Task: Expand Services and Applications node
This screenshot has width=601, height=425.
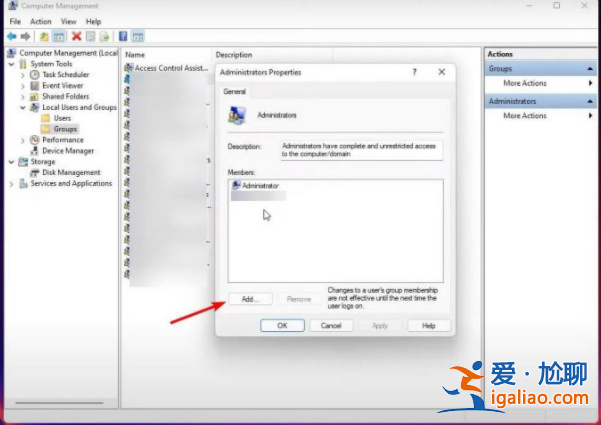Action: (12, 184)
